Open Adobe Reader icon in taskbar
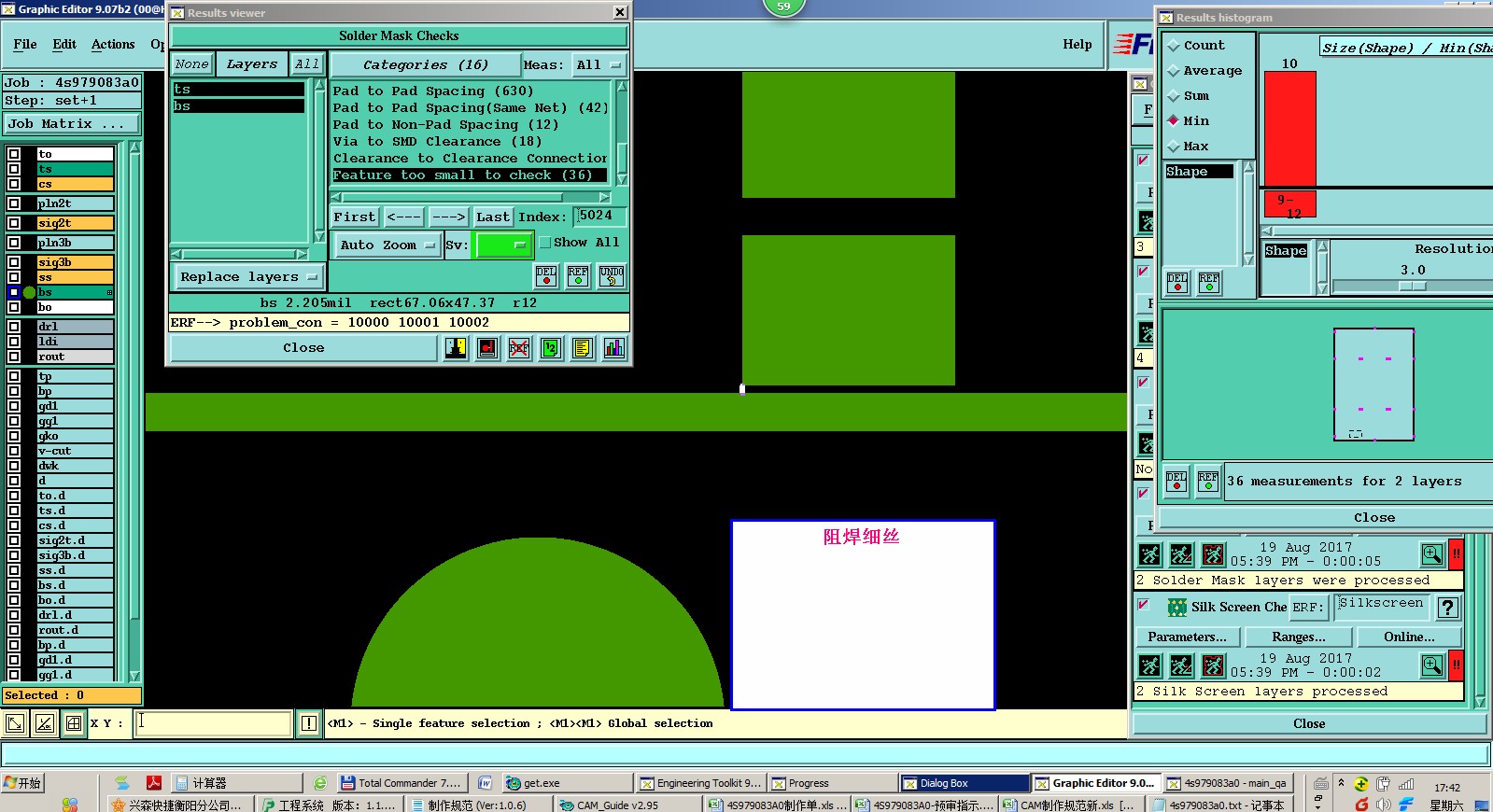Image resolution: width=1493 pixels, height=812 pixels. [153, 783]
